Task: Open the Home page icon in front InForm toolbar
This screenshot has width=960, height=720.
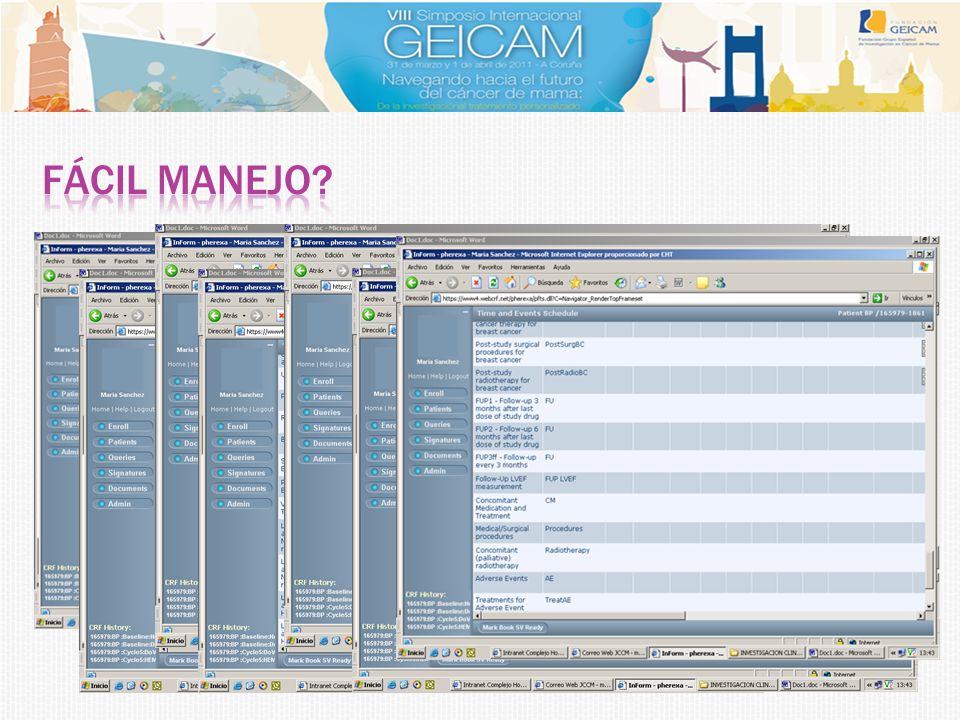Action: point(511,282)
